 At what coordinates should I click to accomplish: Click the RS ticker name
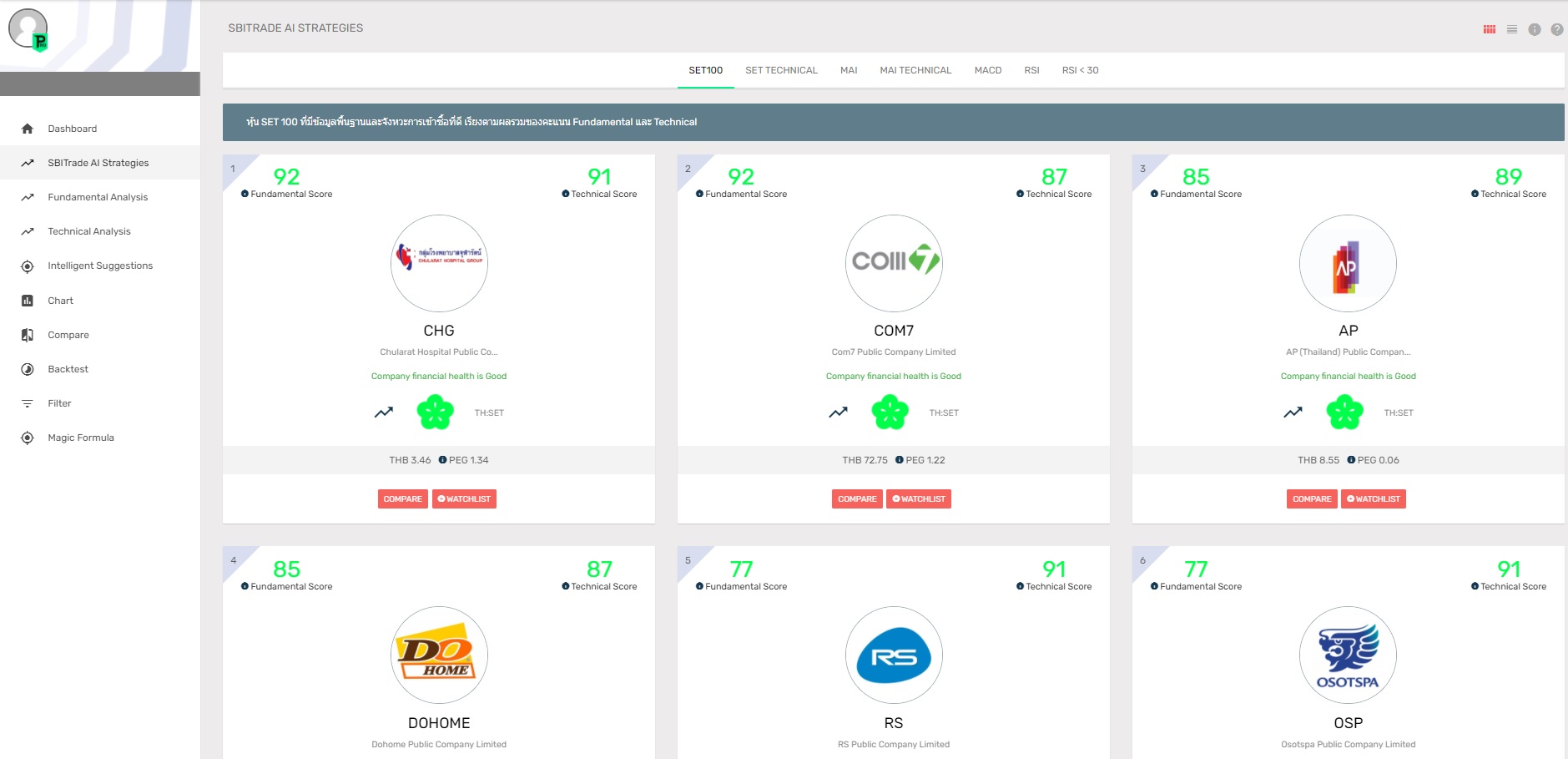(894, 723)
